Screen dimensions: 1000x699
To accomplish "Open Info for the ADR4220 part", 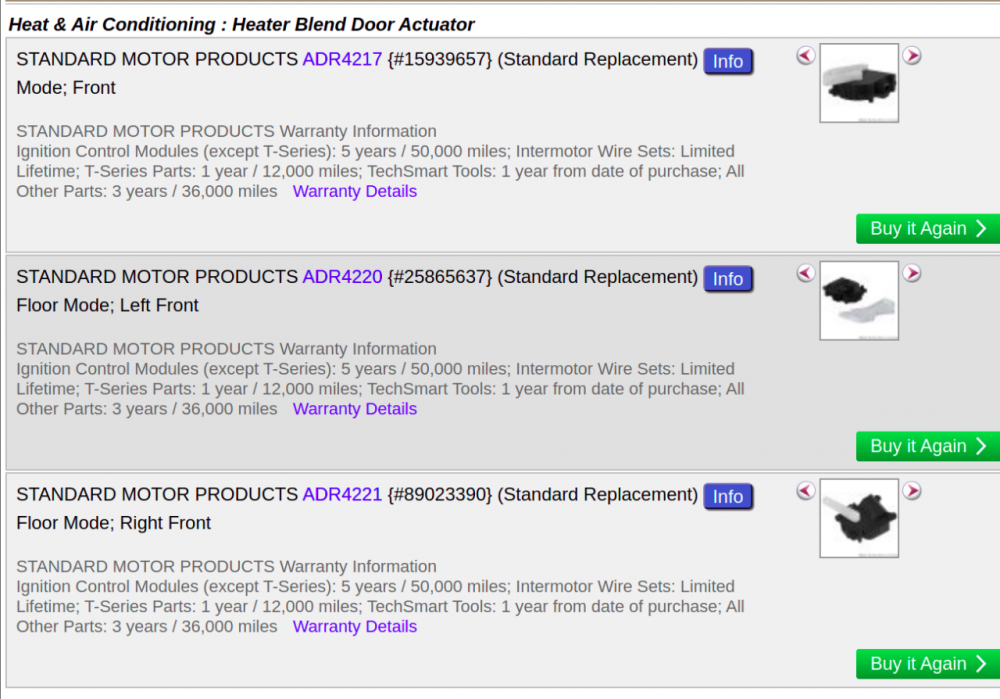I will 728,279.
